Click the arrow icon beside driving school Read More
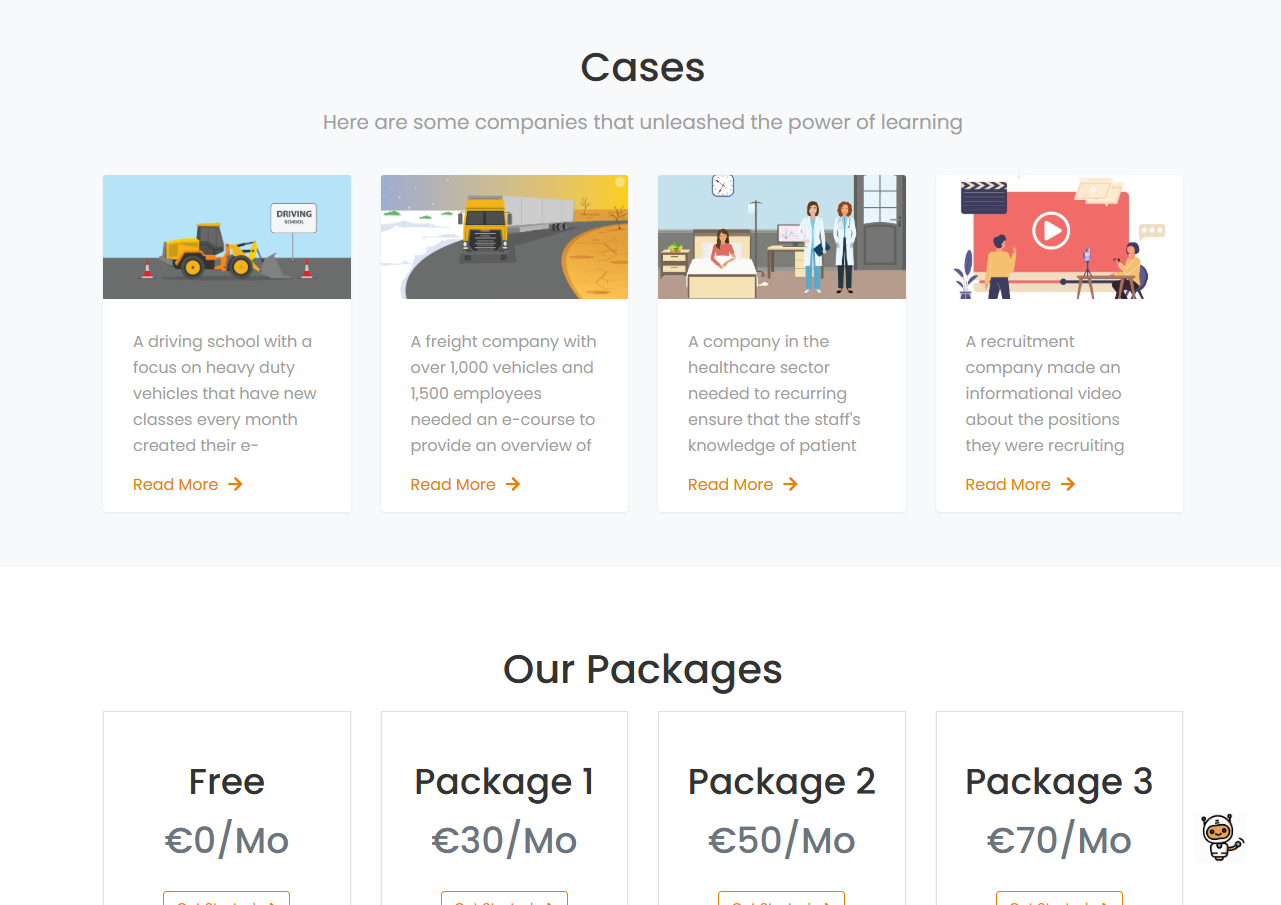The width and height of the screenshot is (1281, 905). click(x=235, y=484)
